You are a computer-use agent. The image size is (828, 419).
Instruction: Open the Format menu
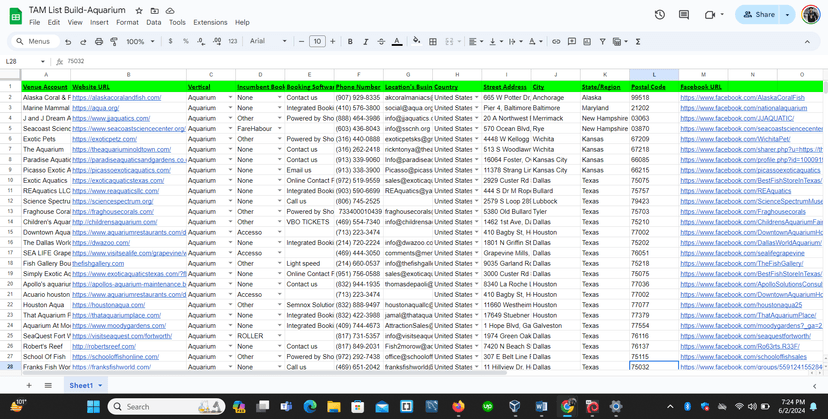(127, 22)
